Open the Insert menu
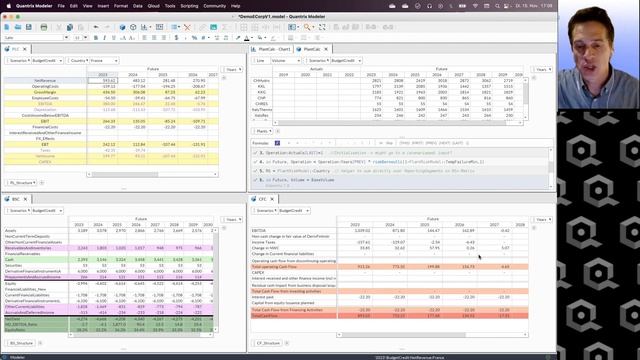This screenshot has width=640, height=360. tap(103, 6)
